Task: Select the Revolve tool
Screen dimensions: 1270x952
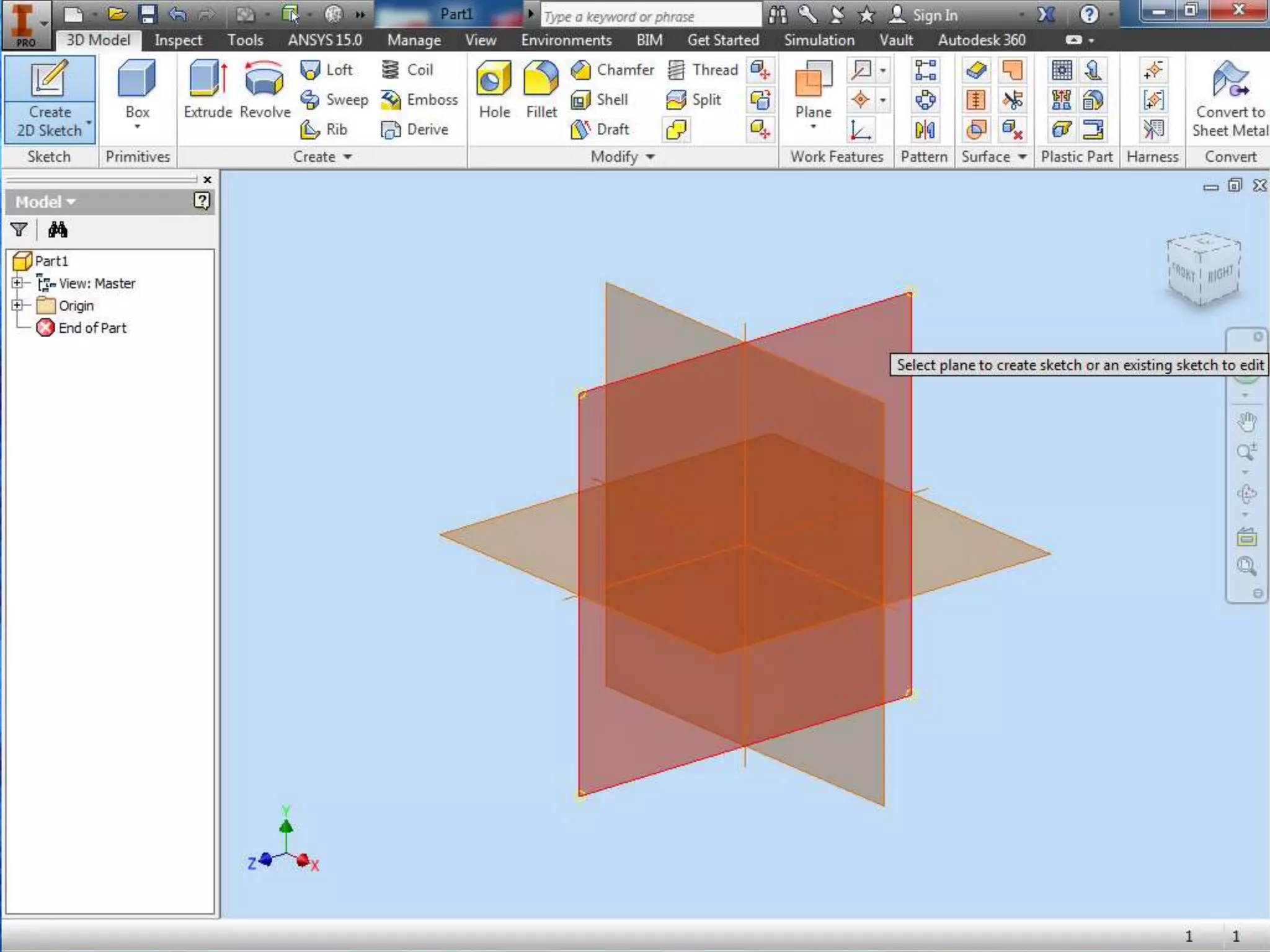Action: (264, 79)
